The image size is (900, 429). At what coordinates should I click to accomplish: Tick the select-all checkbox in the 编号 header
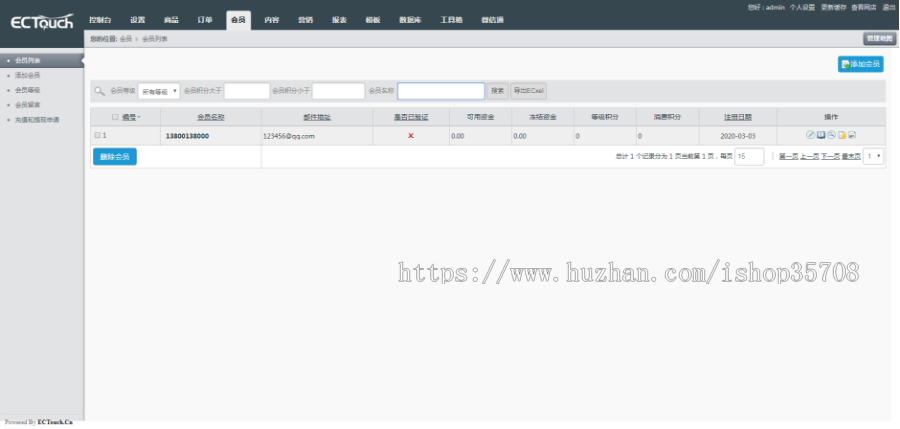pyautogui.click(x=115, y=117)
